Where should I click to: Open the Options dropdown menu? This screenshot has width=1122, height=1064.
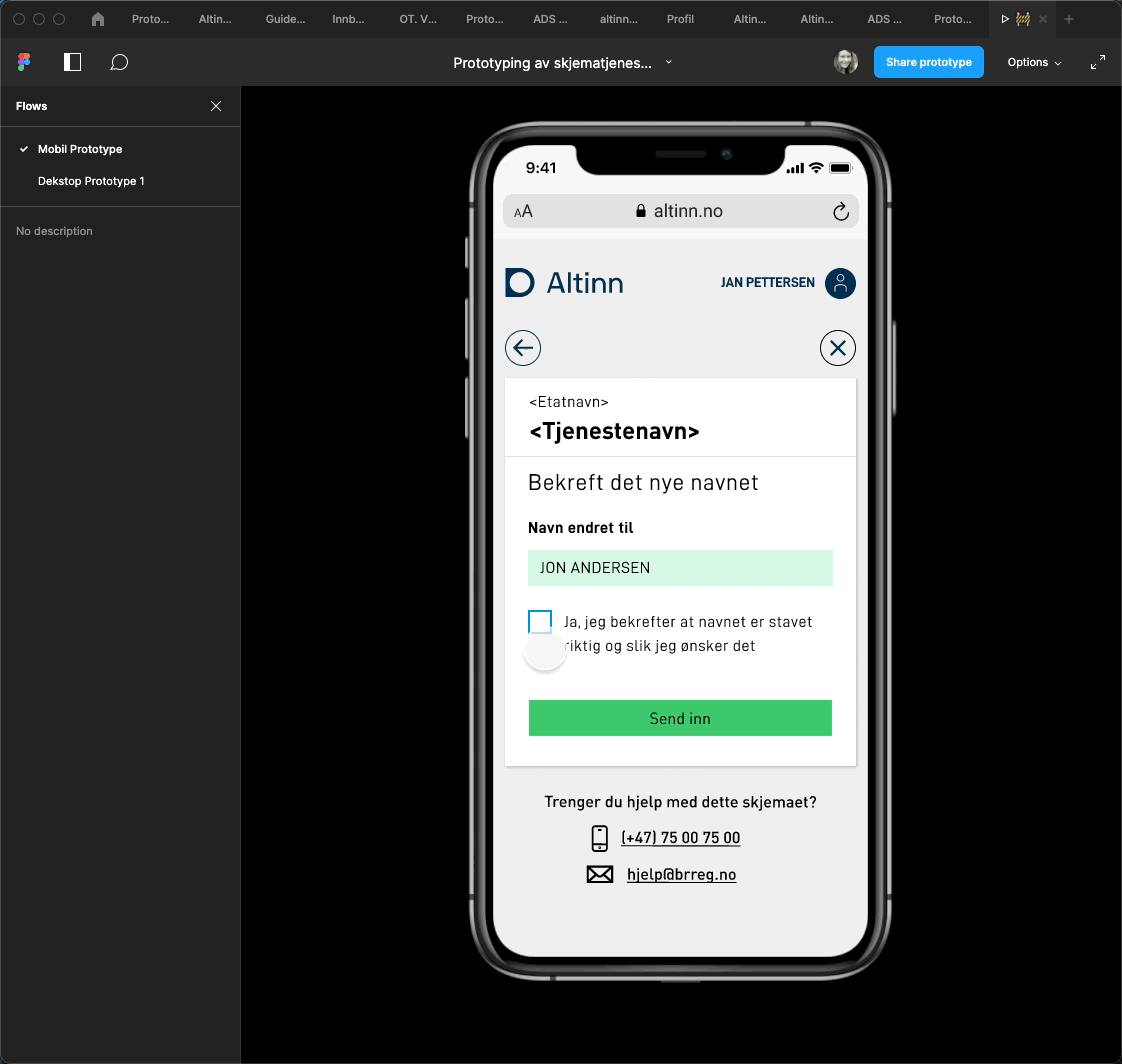[1034, 62]
